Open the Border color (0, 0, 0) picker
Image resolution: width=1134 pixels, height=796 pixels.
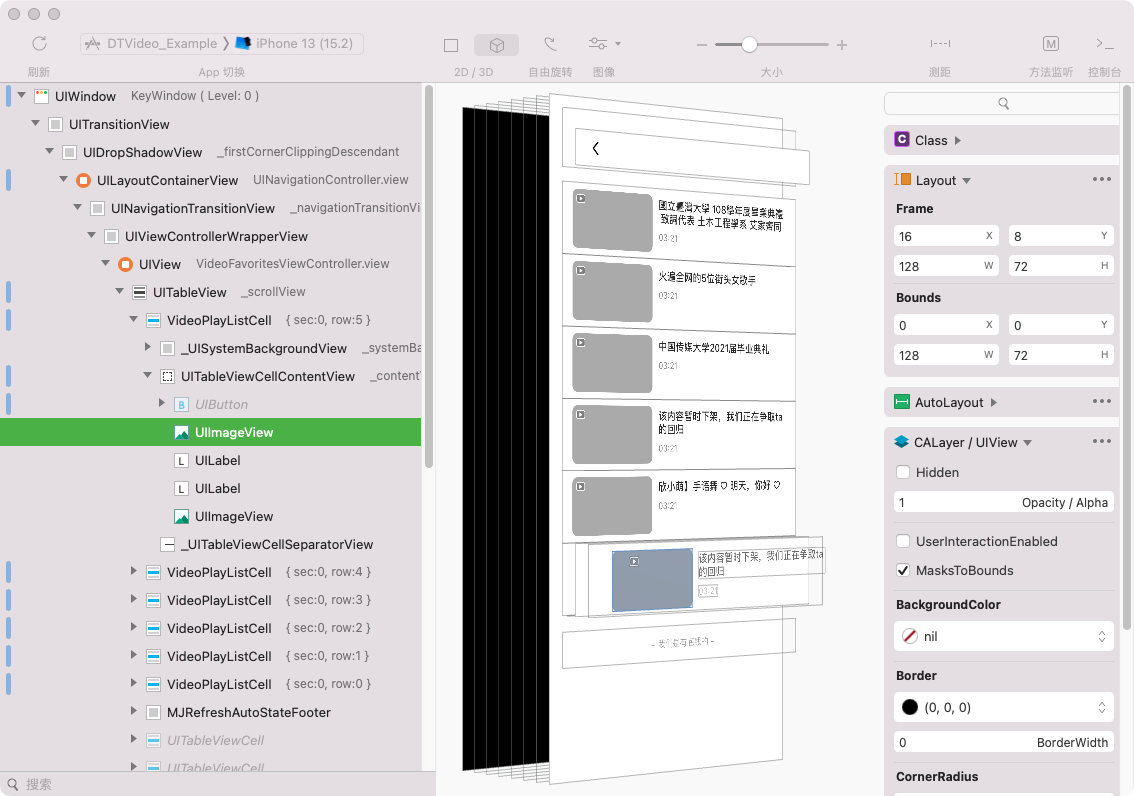pos(1003,707)
